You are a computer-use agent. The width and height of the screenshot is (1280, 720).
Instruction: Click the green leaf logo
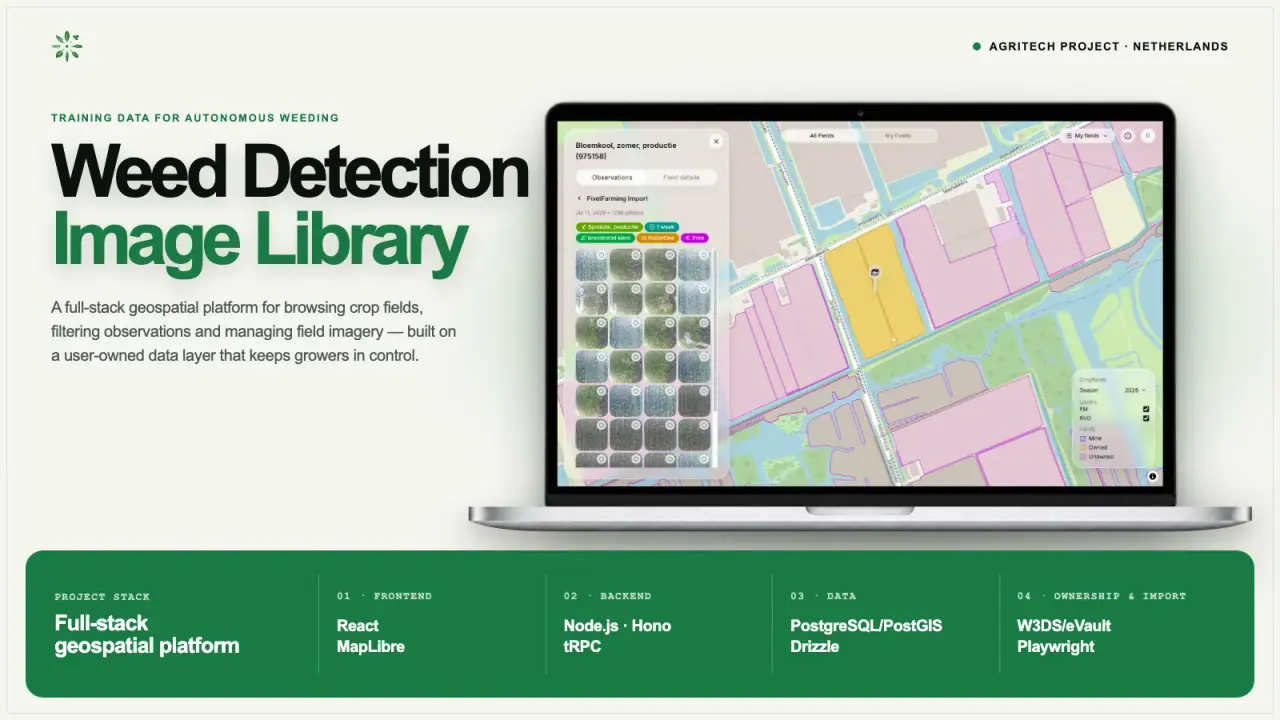point(67,46)
